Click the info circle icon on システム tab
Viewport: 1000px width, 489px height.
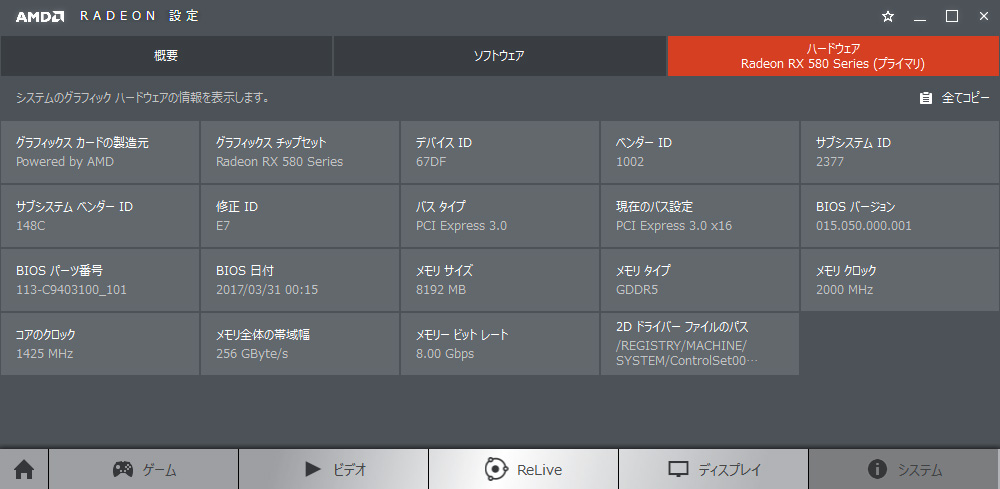click(878, 470)
